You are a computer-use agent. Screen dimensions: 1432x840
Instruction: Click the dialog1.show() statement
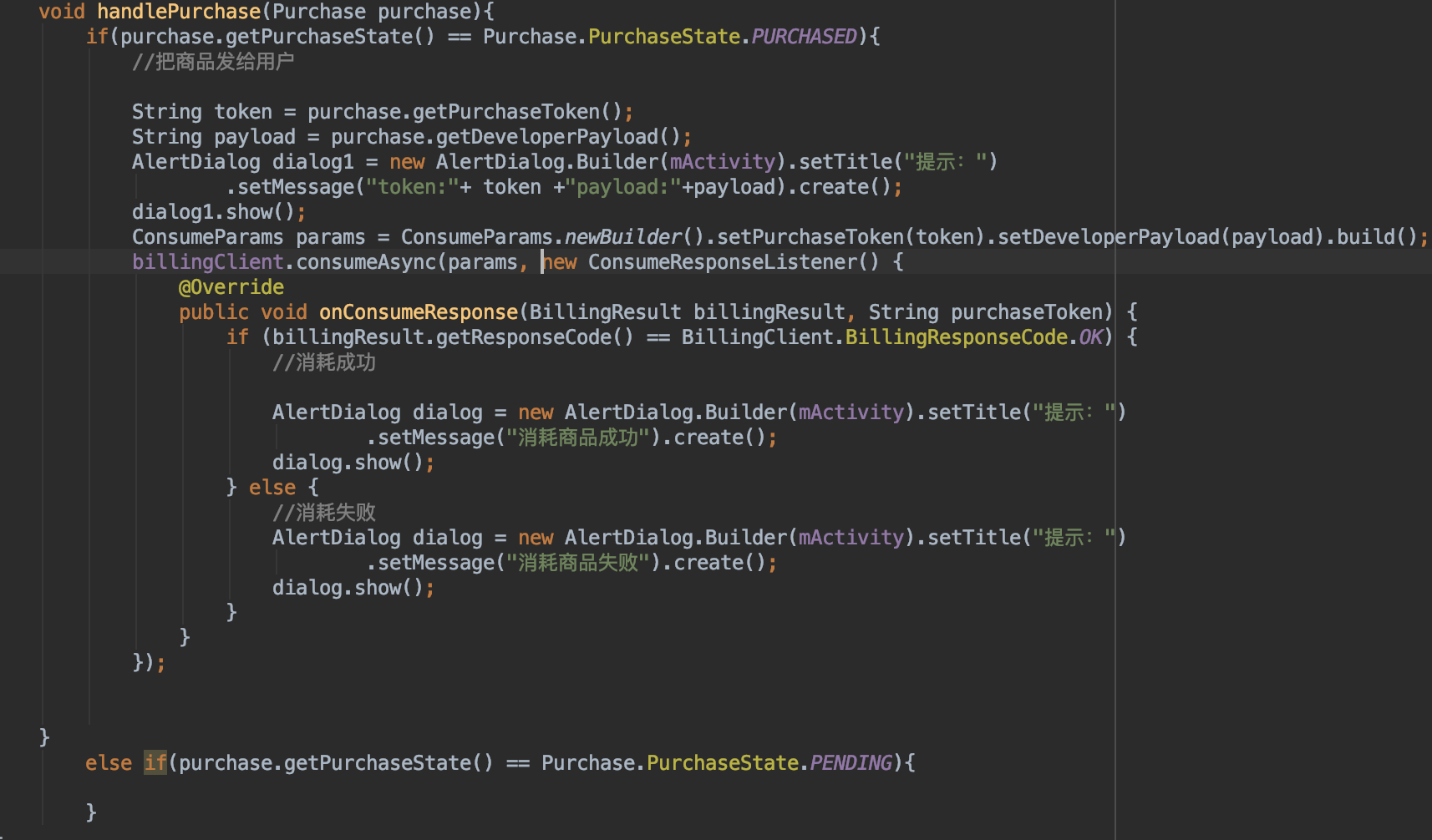[219, 212]
